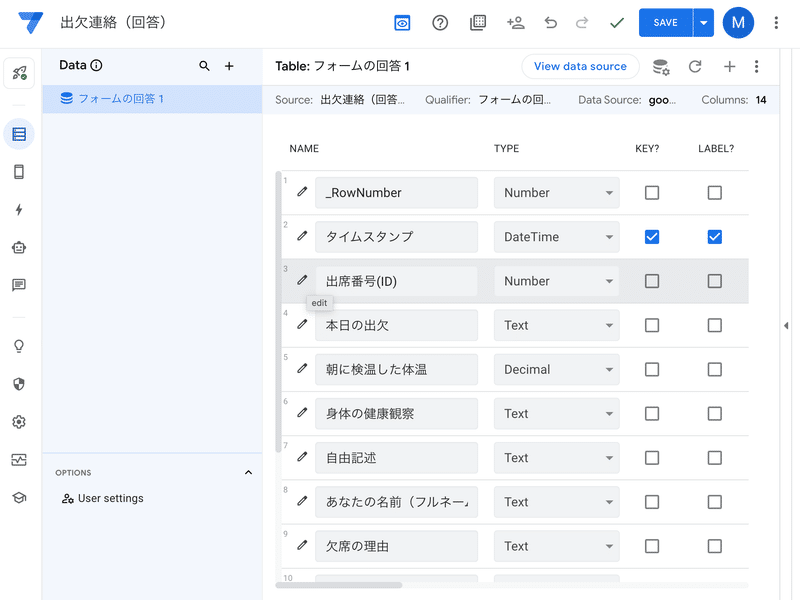Viewport: 800px width, 600px height.
Task: Open the top-right more options menu
Action: tap(776, 22)
